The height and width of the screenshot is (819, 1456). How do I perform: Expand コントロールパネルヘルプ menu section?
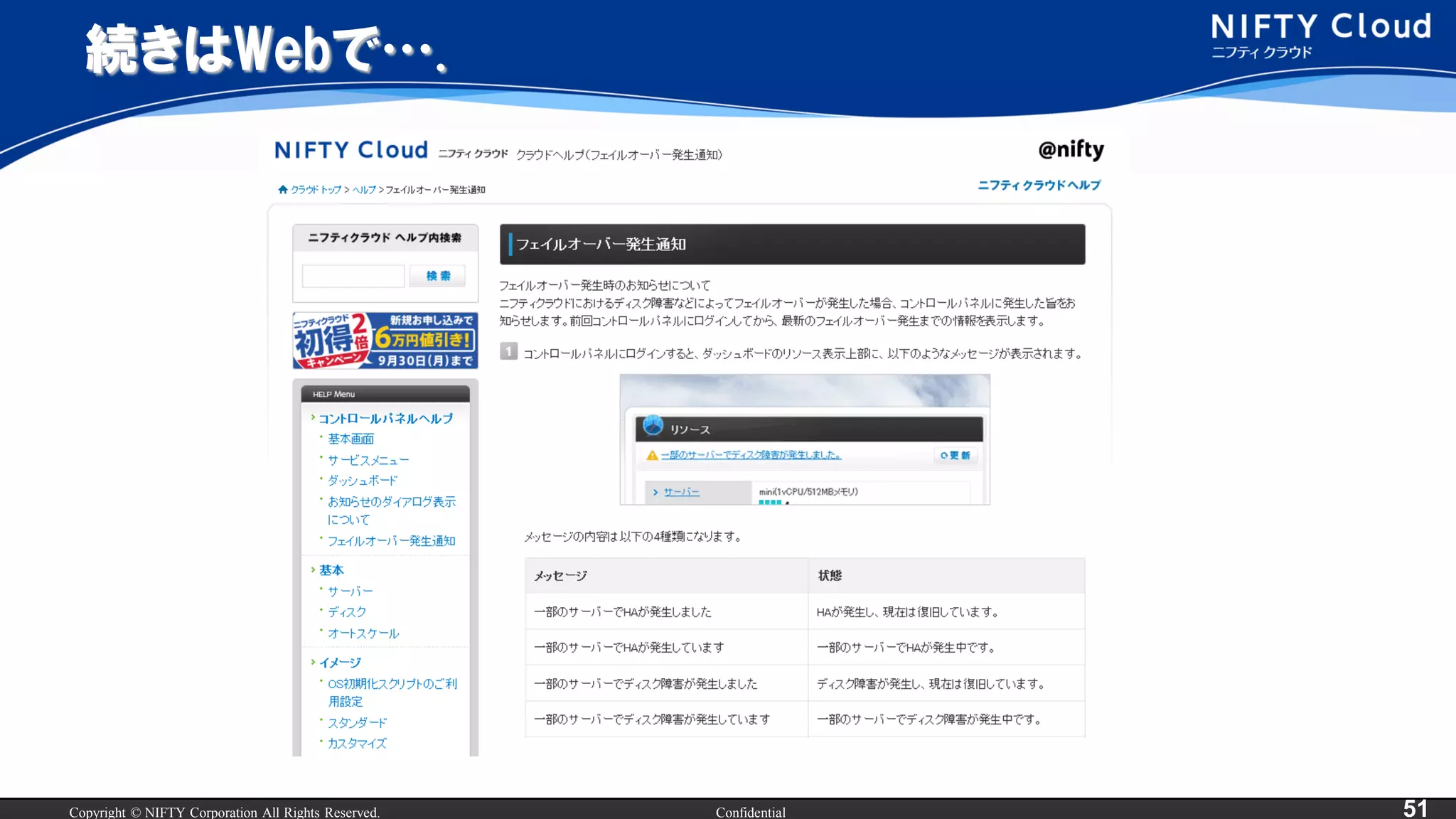coord(385,419)
